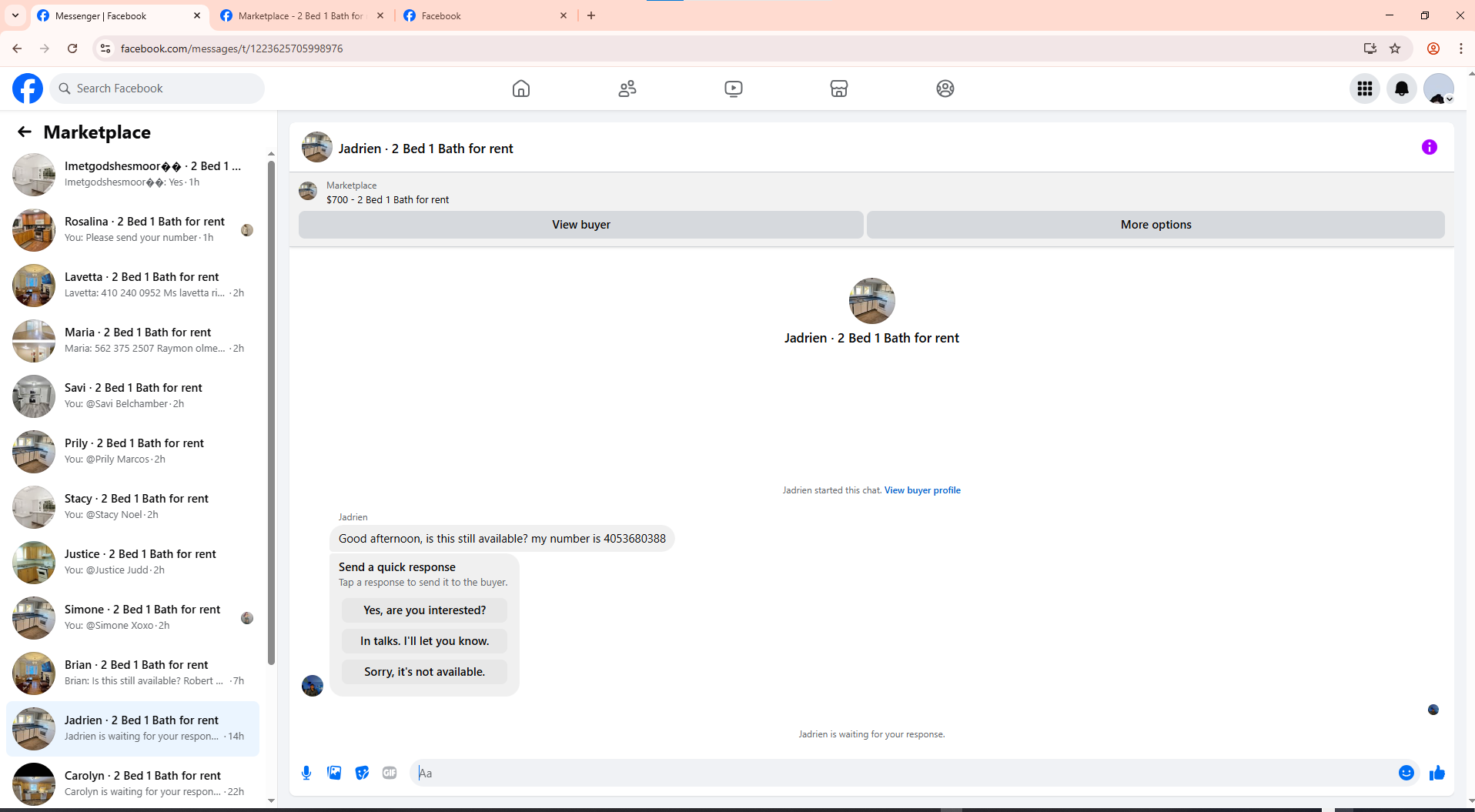
Task: Open the account profile avatar menu
Action: (1439, 89)
